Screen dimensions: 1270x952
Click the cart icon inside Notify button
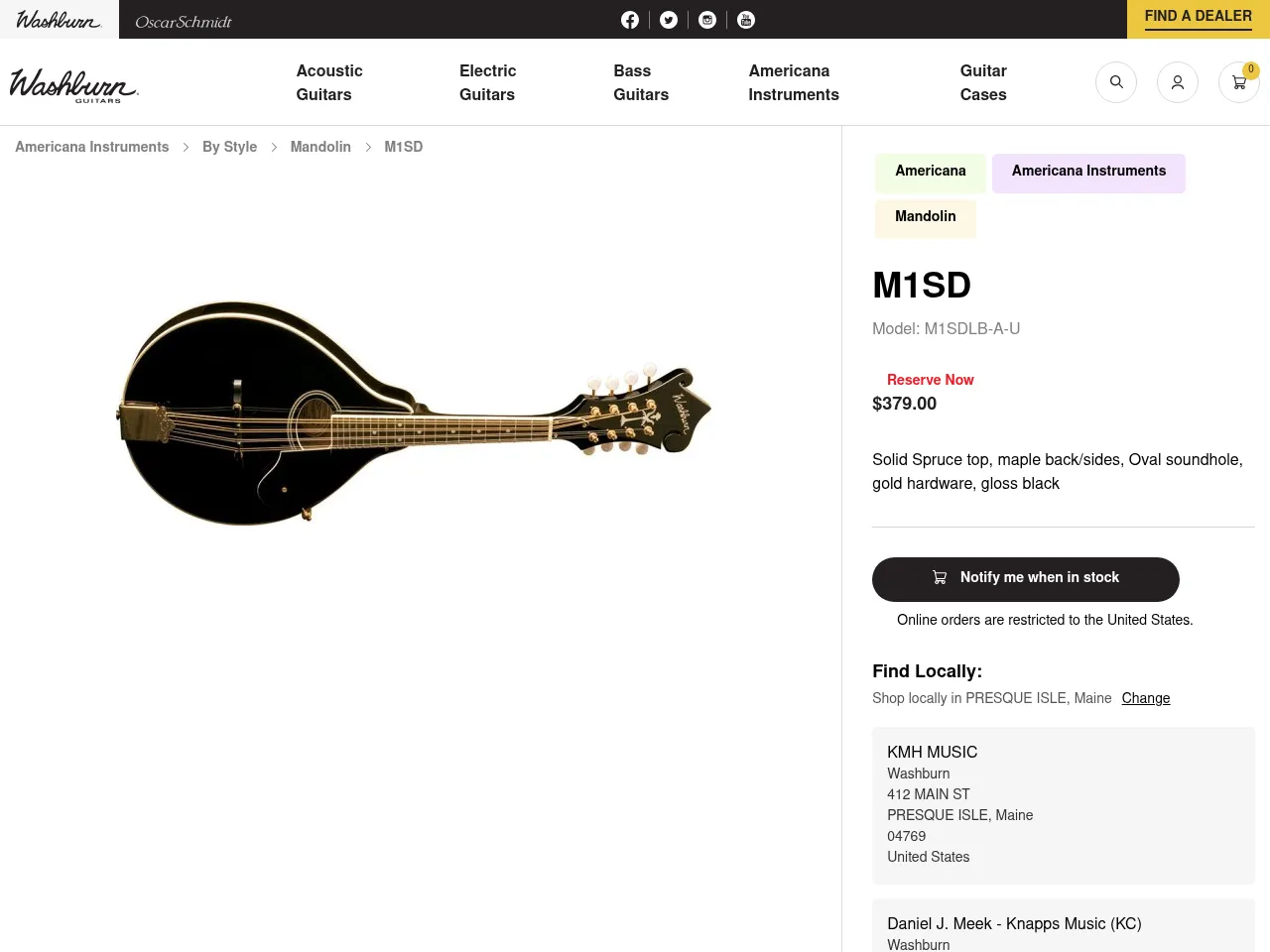(x=939, y=577)
